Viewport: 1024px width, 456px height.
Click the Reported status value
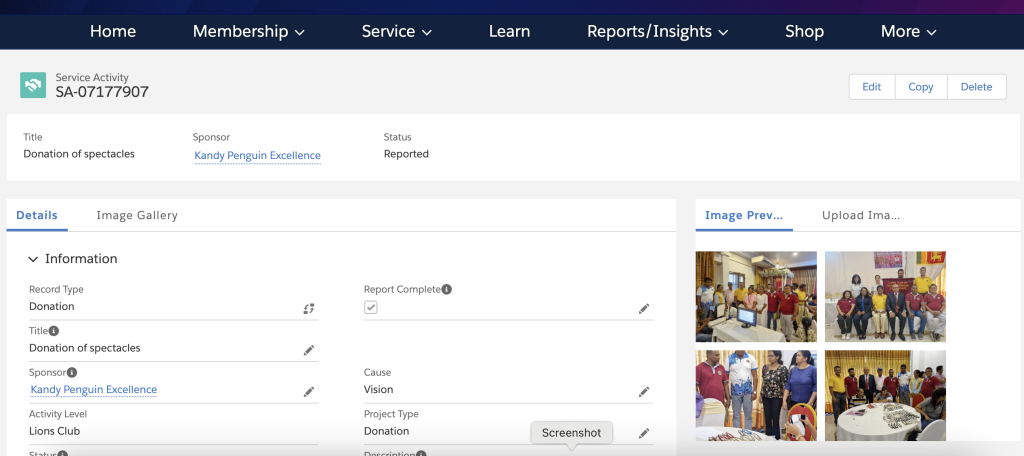pyautogui.click(x=406, y=154)
